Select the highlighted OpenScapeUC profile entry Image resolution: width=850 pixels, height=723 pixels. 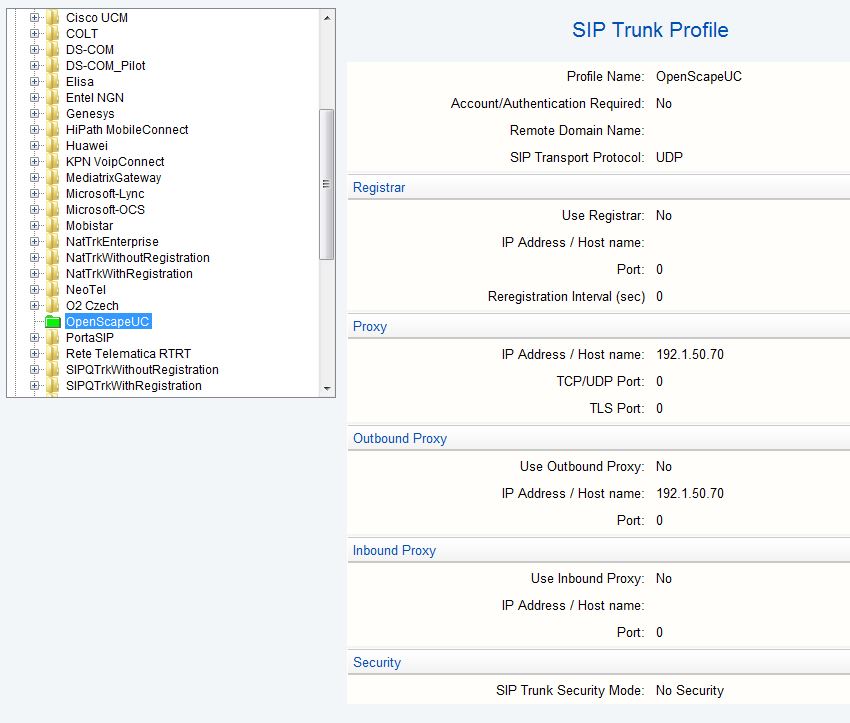108,321
